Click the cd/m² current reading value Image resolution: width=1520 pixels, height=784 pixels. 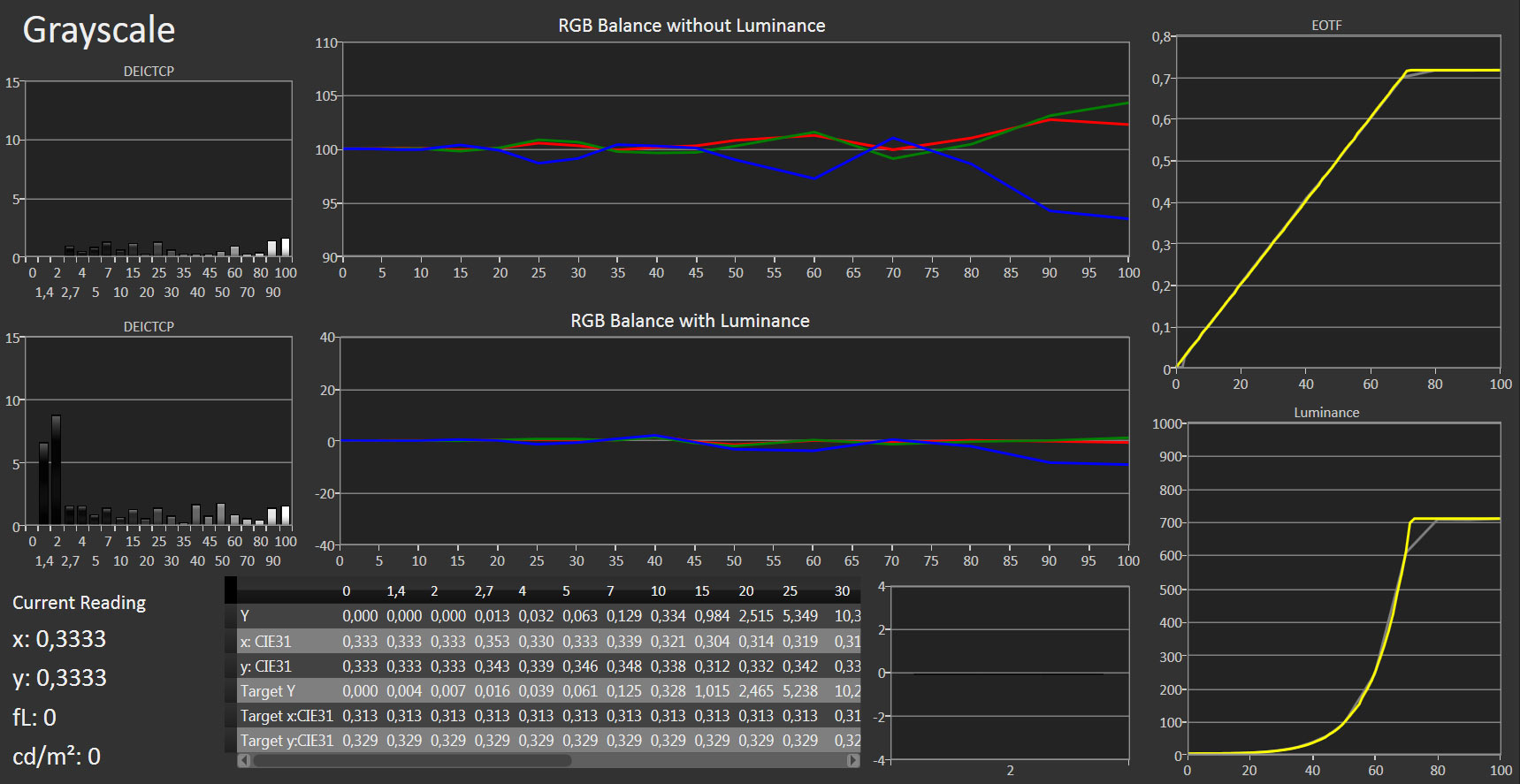tap(57, 757)
